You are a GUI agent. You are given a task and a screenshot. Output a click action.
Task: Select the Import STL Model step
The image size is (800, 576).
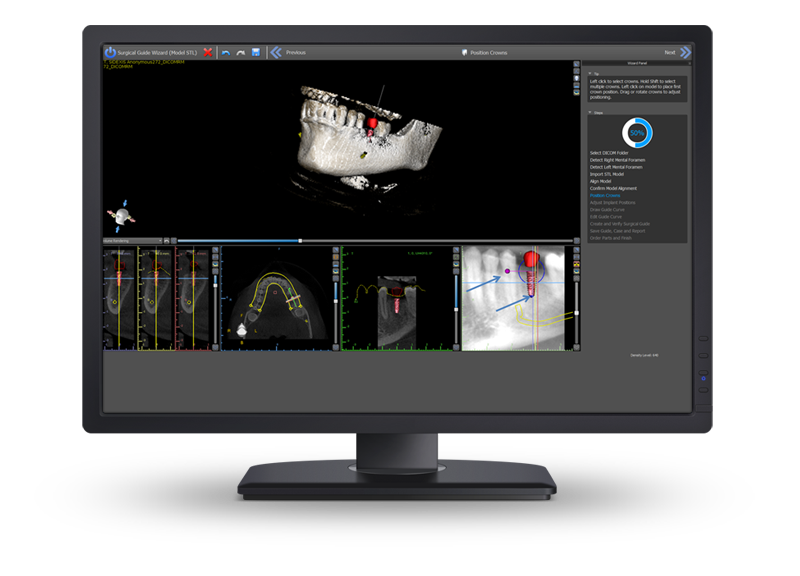coord(607,174)
